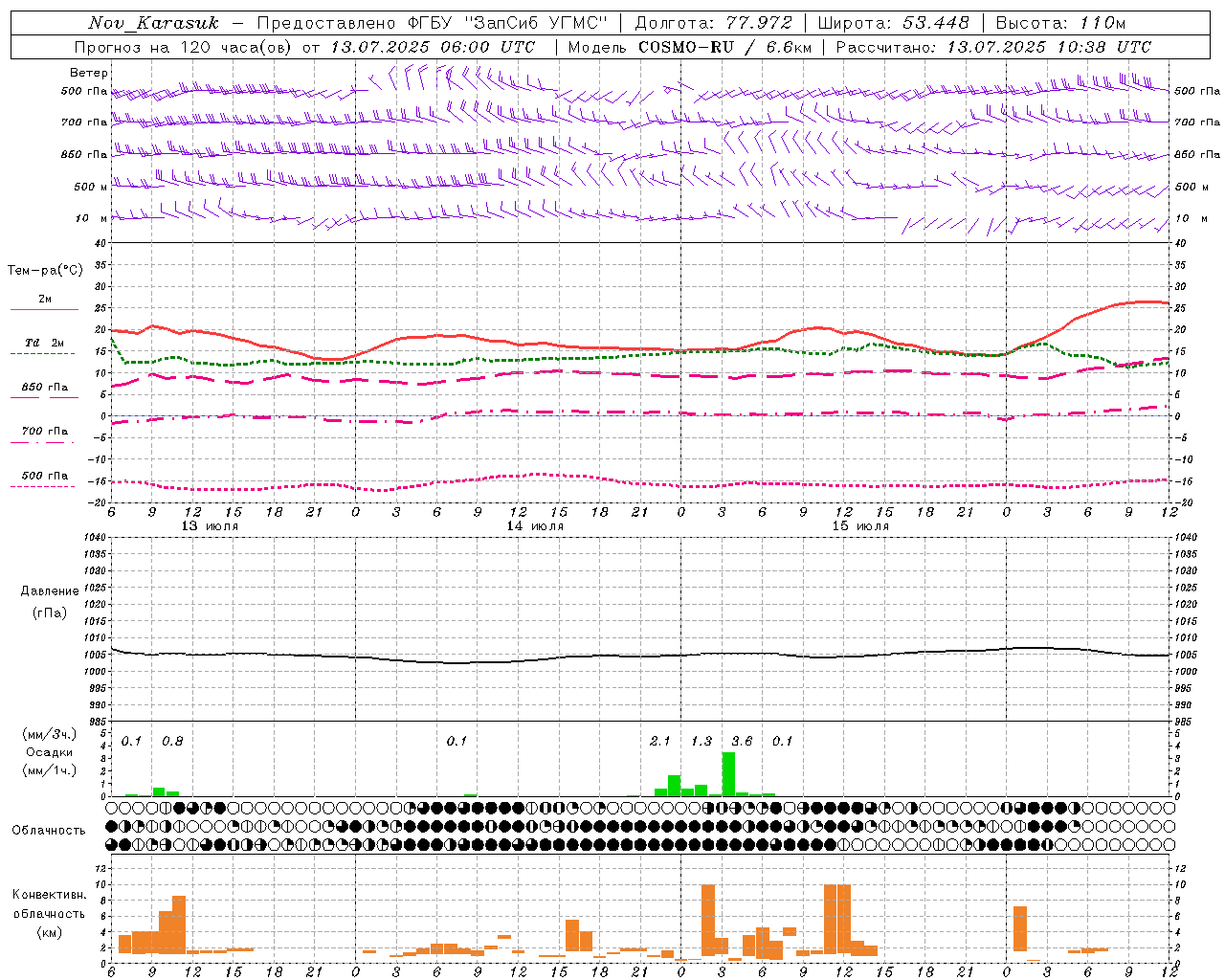Click the Осадки precipitation label

(50, 752)
